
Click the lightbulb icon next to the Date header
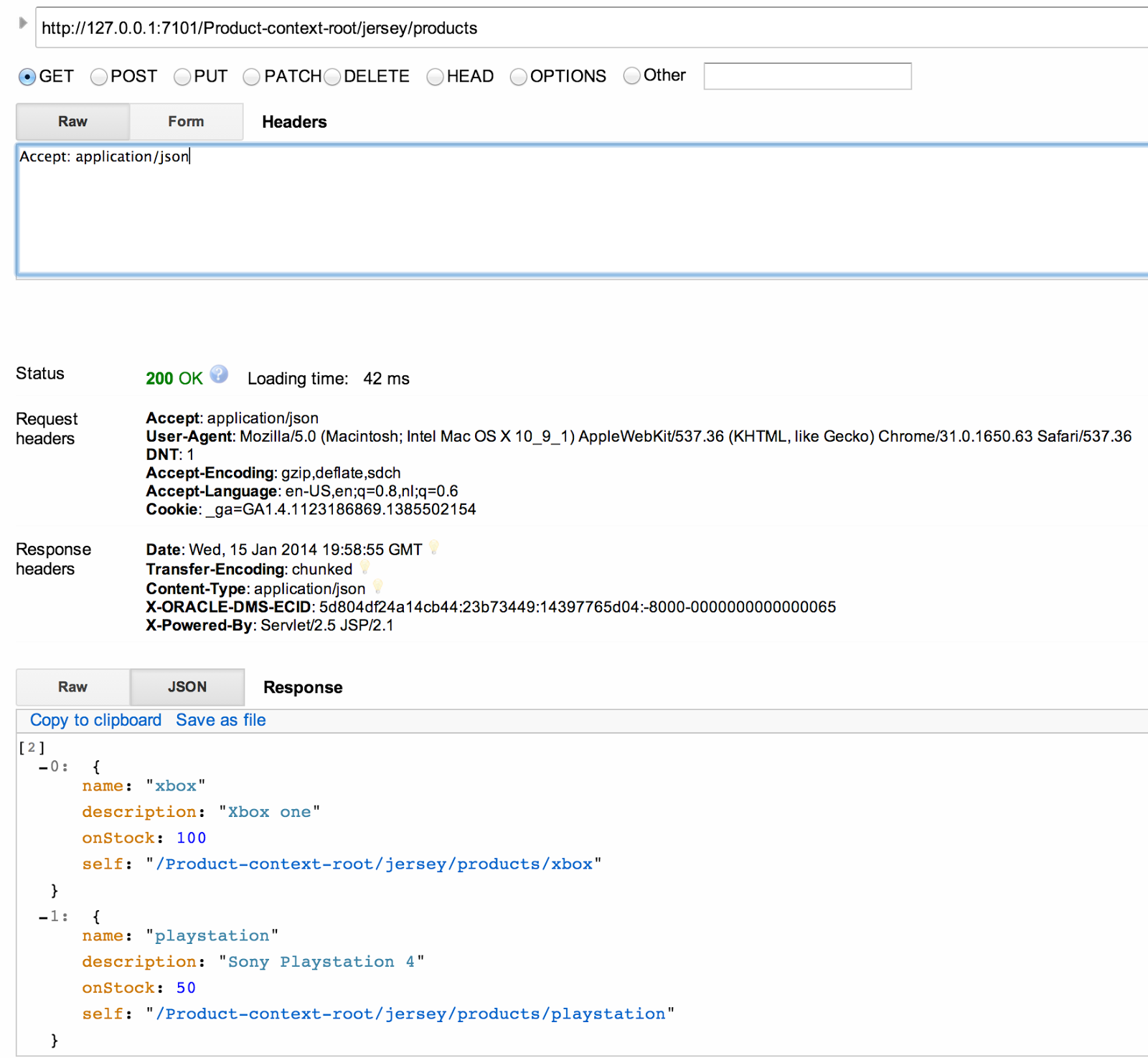point(433,547)
